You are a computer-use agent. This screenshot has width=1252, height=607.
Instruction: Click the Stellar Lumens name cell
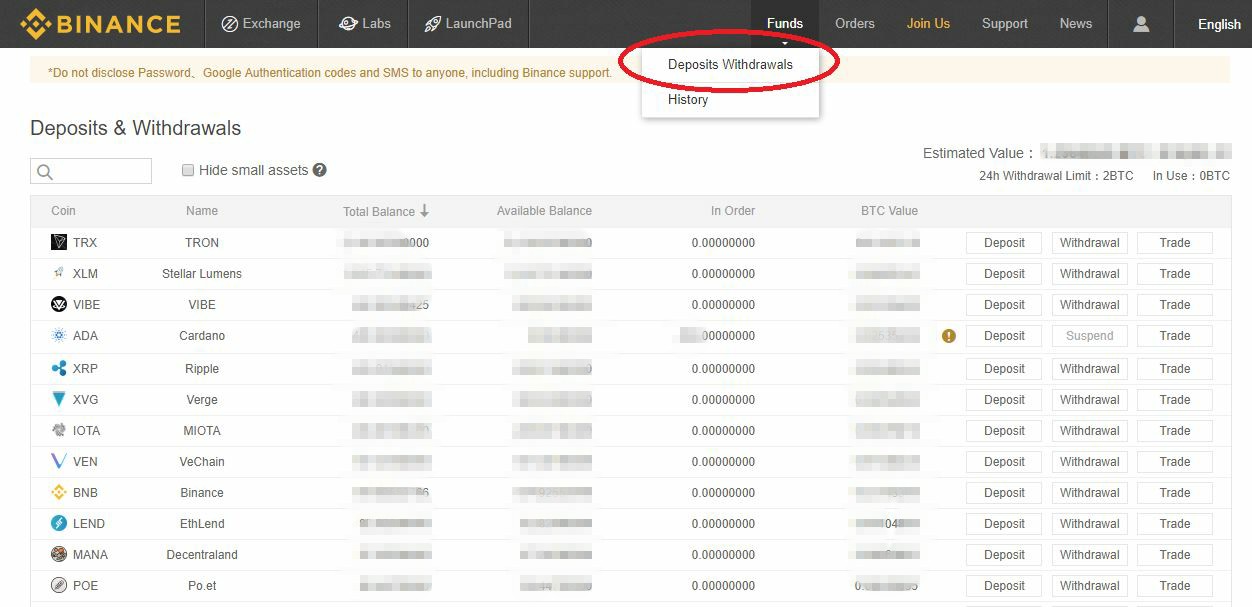(x=202, y=274)
